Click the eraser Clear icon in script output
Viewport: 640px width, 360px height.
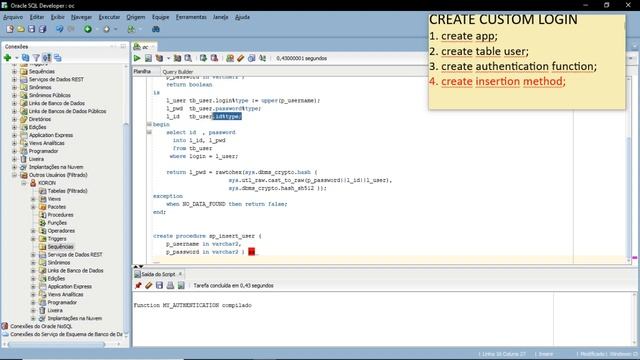pos(149,285)
